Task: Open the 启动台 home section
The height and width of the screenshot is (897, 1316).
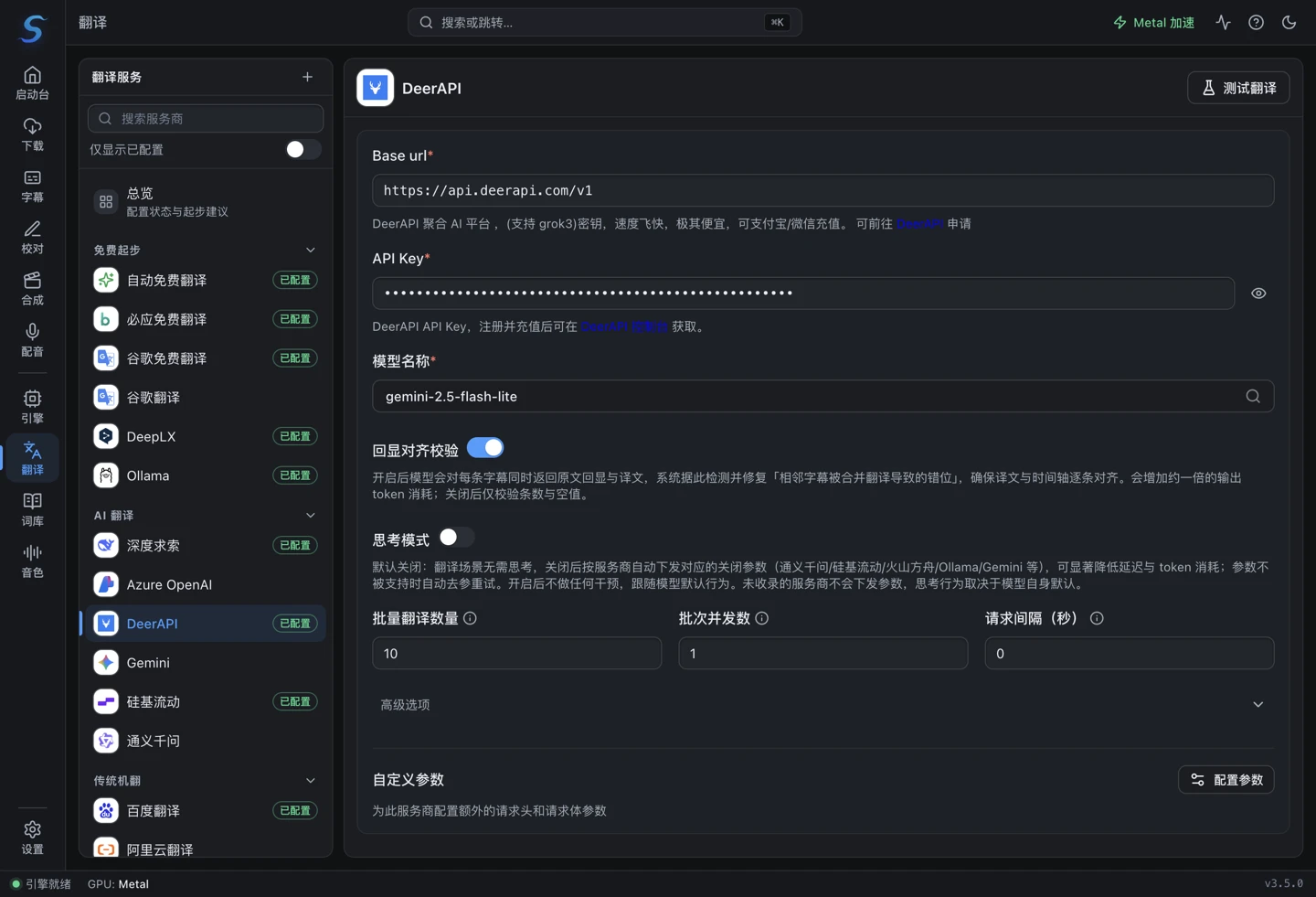Action: click(32, 82)
